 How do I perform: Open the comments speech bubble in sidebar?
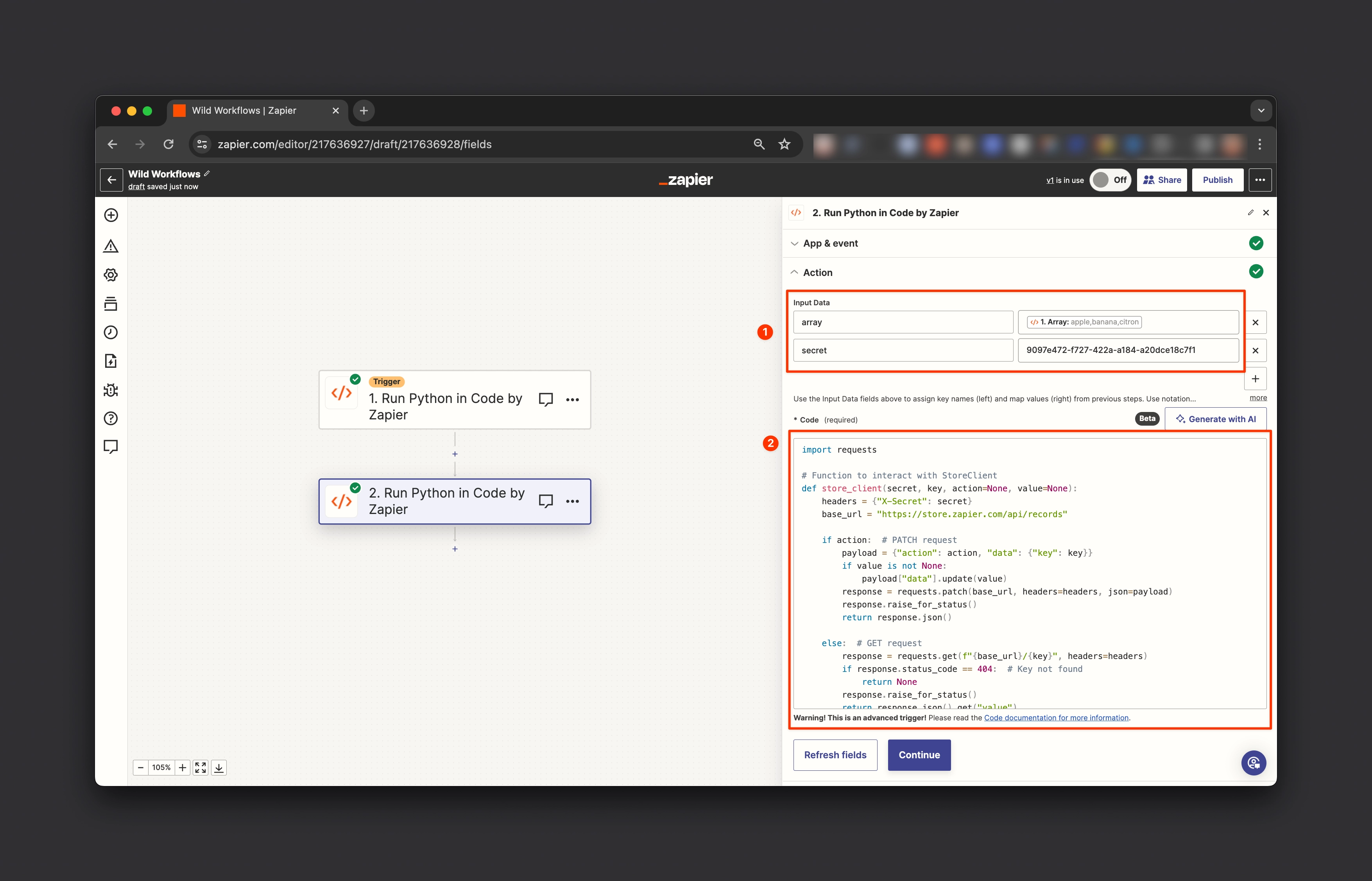click(x=111, y=447)
